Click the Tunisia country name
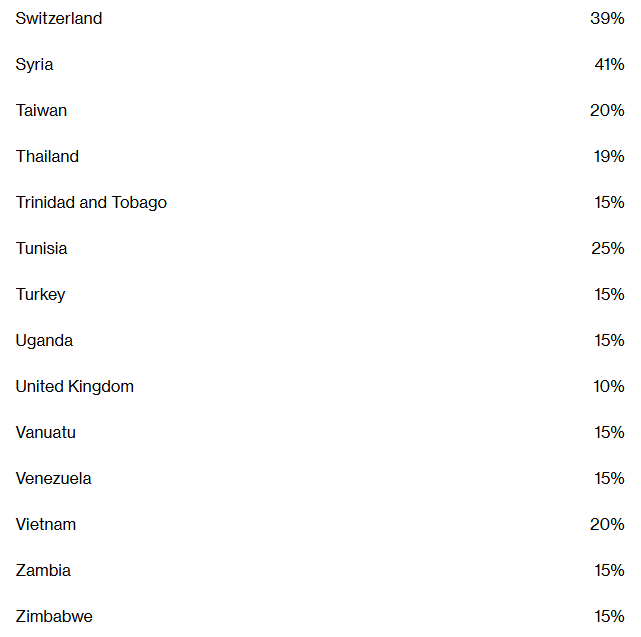Screen dimensions: 641x637 41,249
